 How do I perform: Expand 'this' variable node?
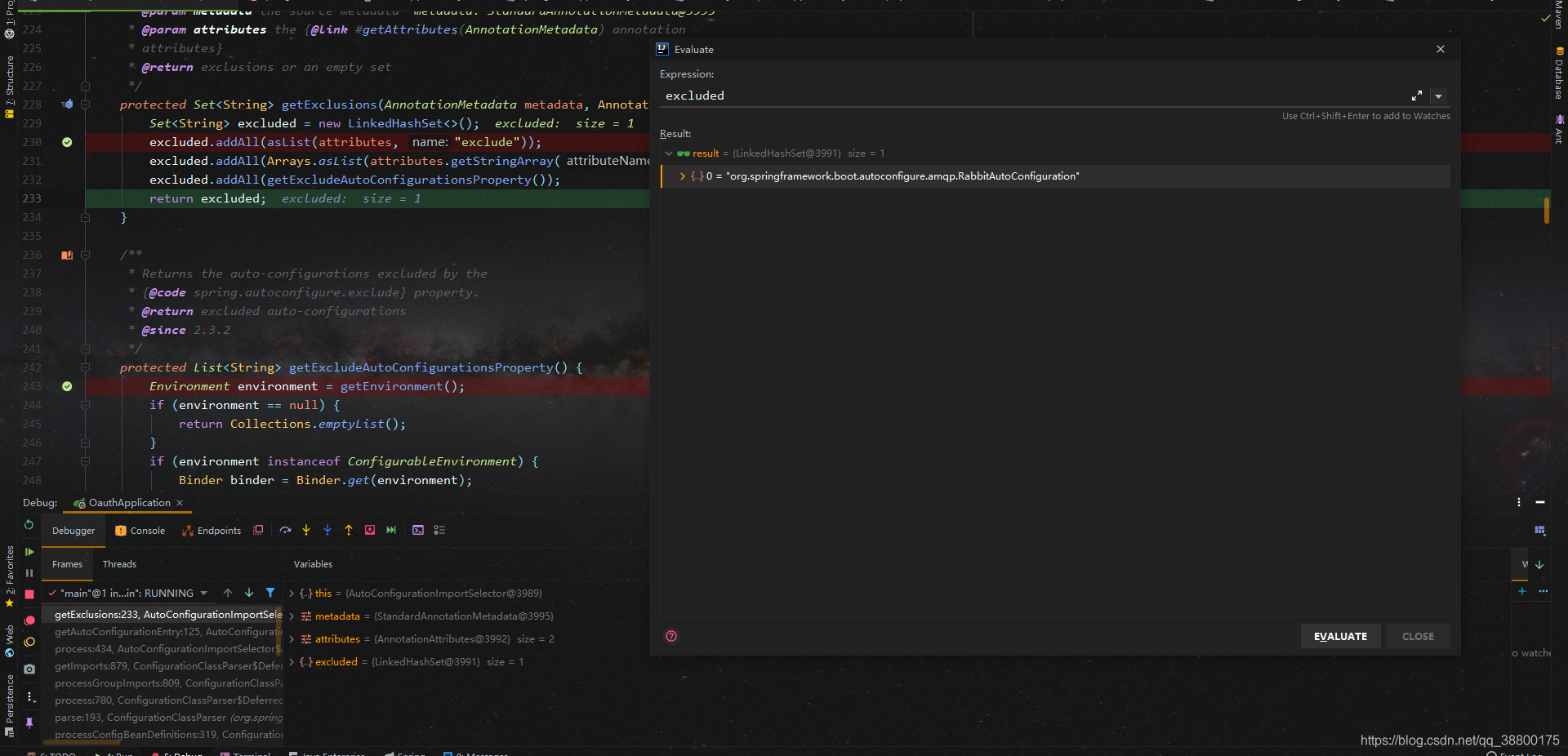[x=292, y=594]
